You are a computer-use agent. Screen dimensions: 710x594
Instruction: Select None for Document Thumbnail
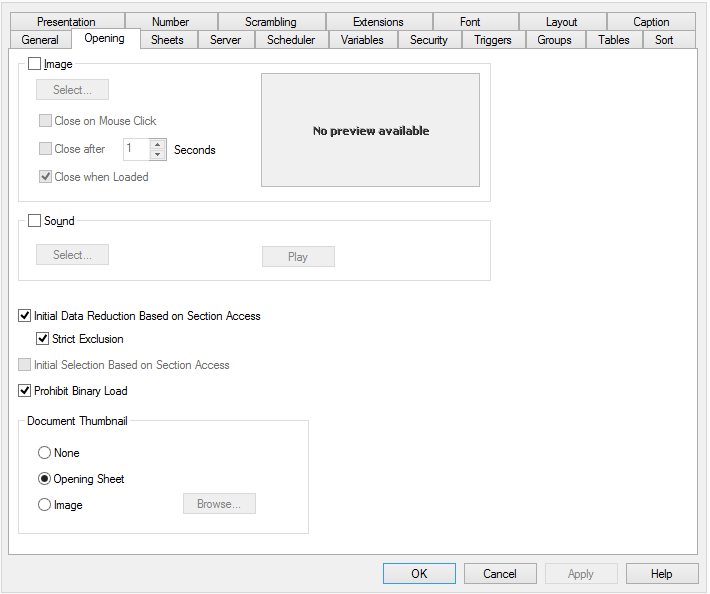(x=44, y=453)
